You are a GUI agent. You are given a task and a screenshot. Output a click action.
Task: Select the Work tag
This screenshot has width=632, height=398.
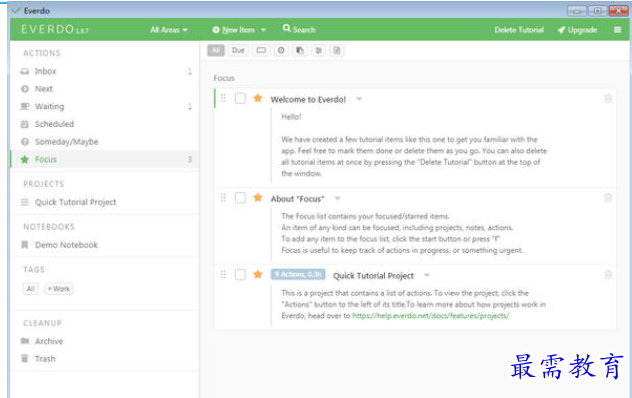coord(59,289)
